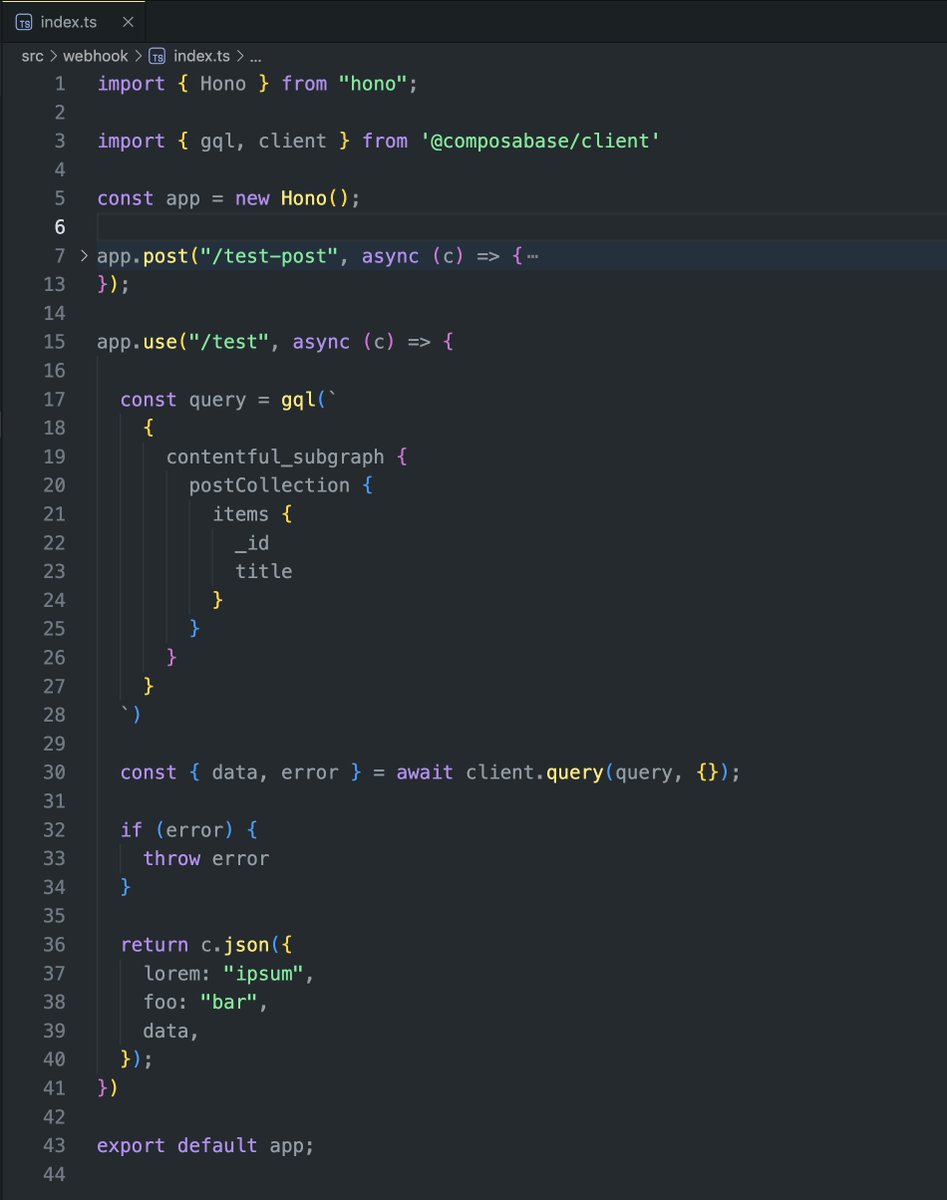
Task: Place cursor on Hono() constructor call
Action: pos(316,198)
